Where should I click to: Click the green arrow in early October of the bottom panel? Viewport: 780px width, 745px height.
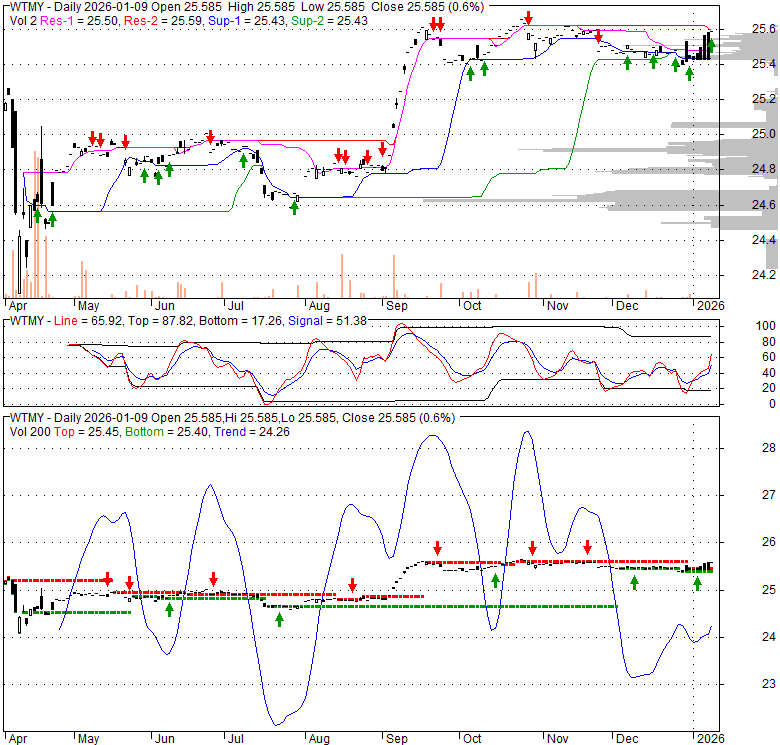tap(495, 581)
